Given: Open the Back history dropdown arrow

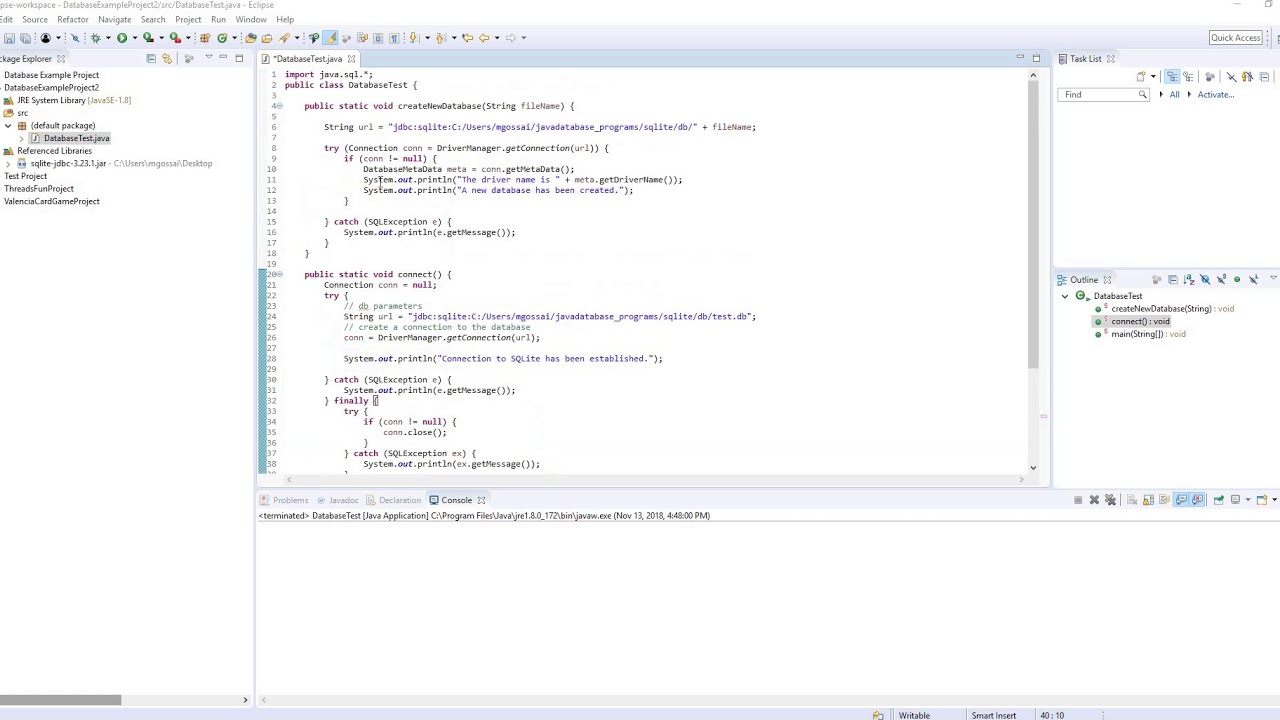Looking at the screenshot, I should (497, 38).
